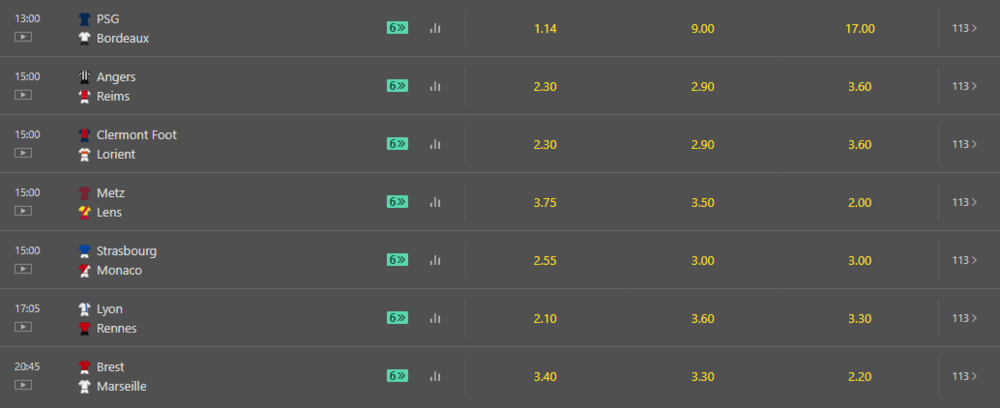The image size is (1000, 408).
Task: Pick the draw at 3.50 for Metz vs Lens
Action: 703,203
